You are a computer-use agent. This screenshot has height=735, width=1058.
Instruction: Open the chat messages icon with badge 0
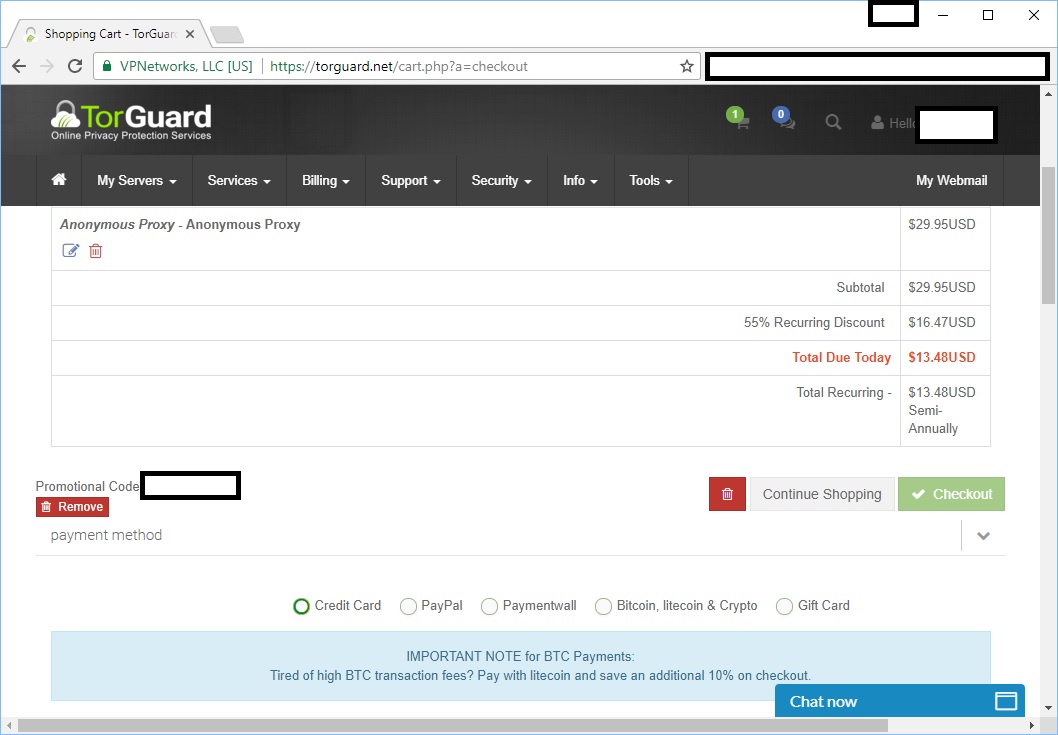[x=785, y=119]
